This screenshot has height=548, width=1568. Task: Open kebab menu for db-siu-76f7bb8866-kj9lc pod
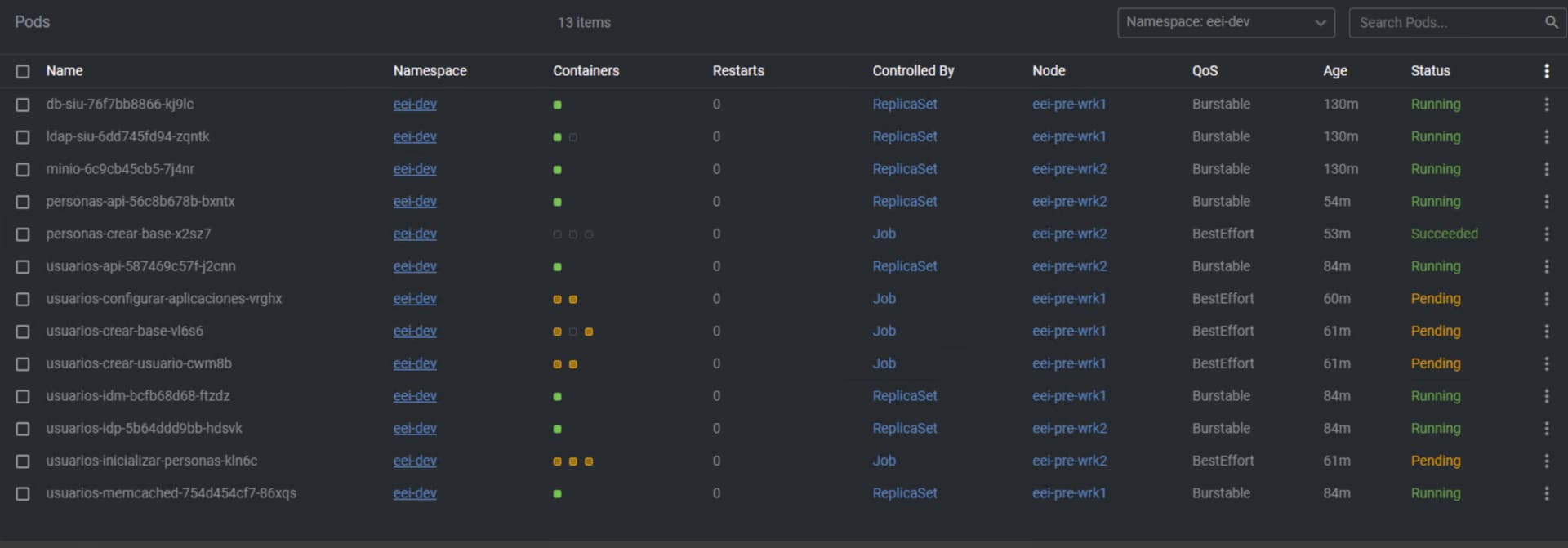[1546, 105]
